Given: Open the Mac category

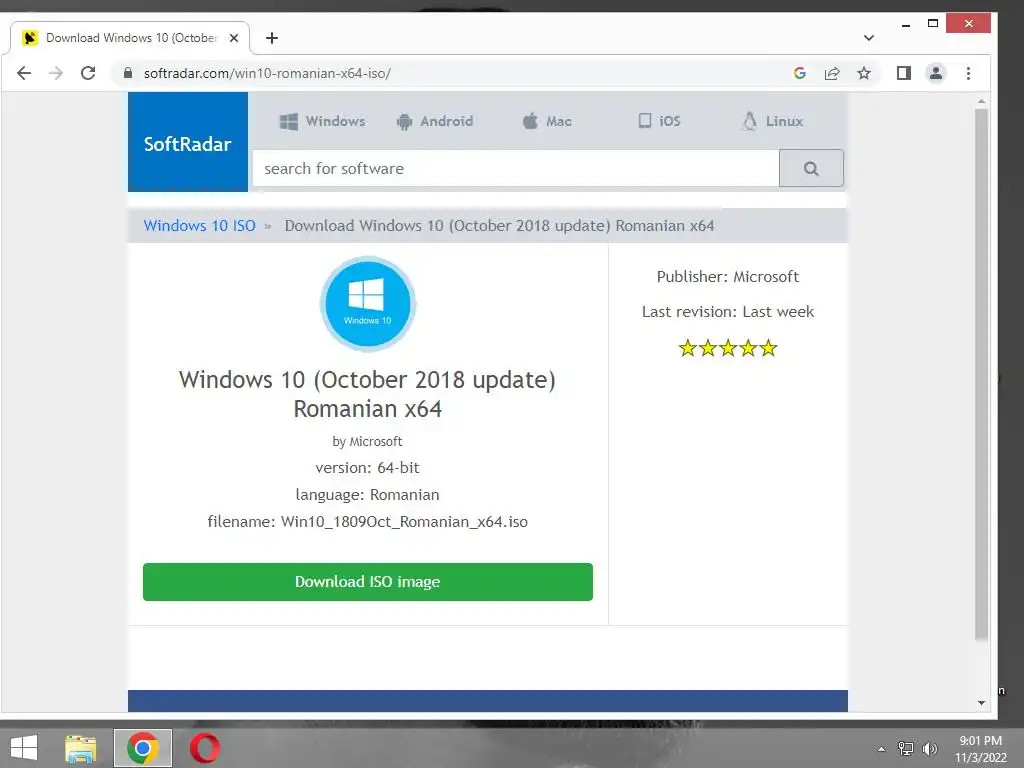Looking at the screenshot, I should (547, 121).
